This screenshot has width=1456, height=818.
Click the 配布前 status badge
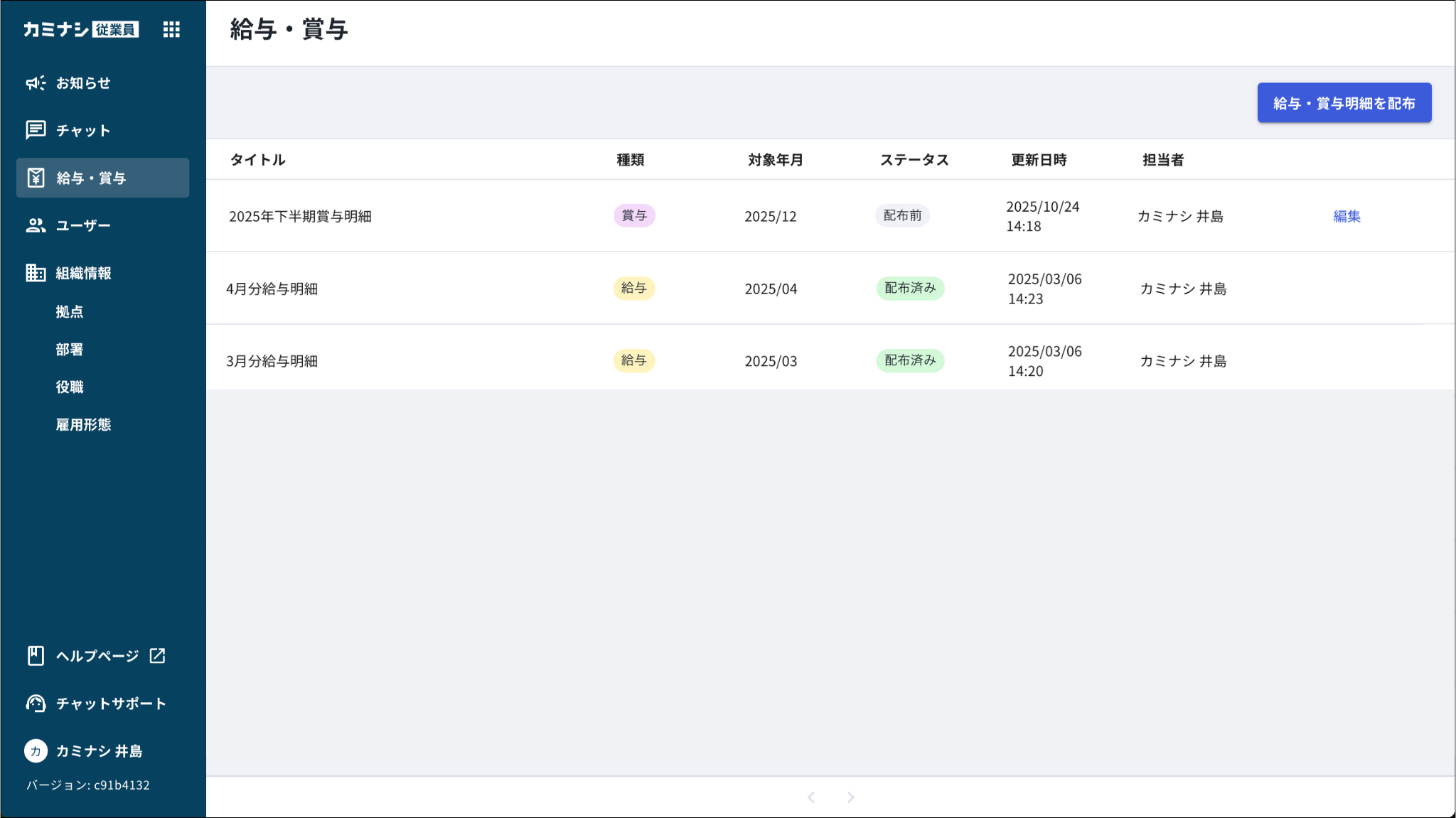(x=902, y=215)
